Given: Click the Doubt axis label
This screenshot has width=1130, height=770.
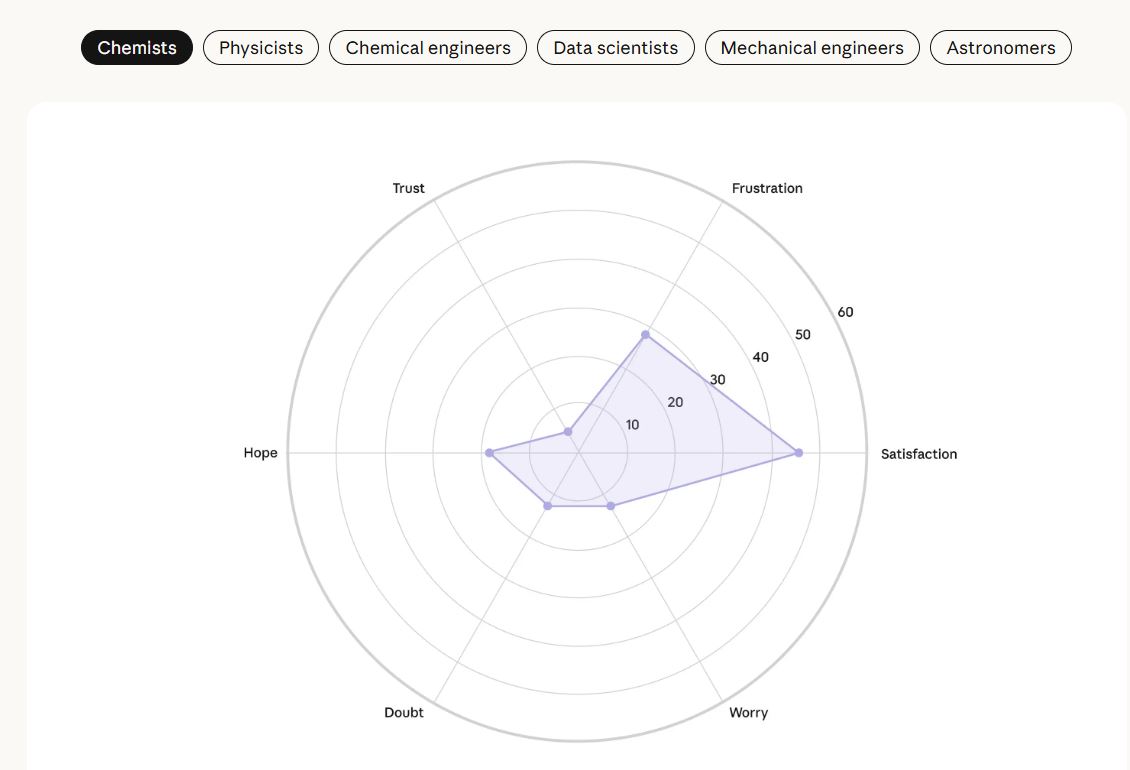Looking at the screenshot, I should (x=404, y=713).
